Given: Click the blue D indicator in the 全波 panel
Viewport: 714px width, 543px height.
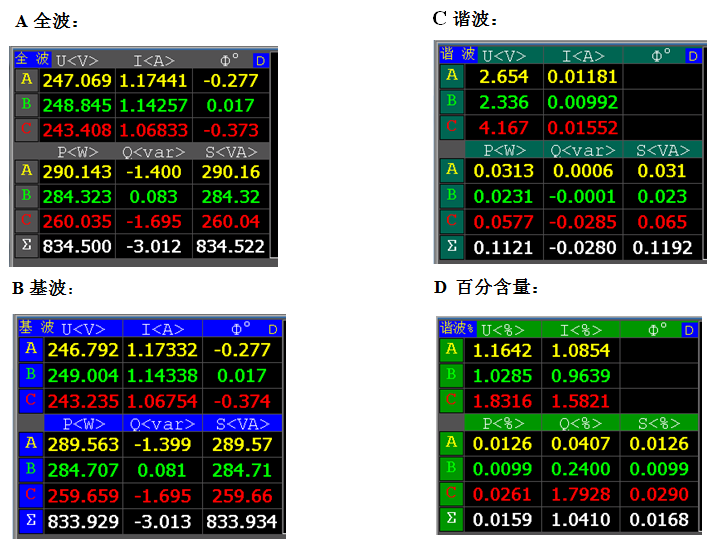Looking at the screenshot, I should 260,60.
